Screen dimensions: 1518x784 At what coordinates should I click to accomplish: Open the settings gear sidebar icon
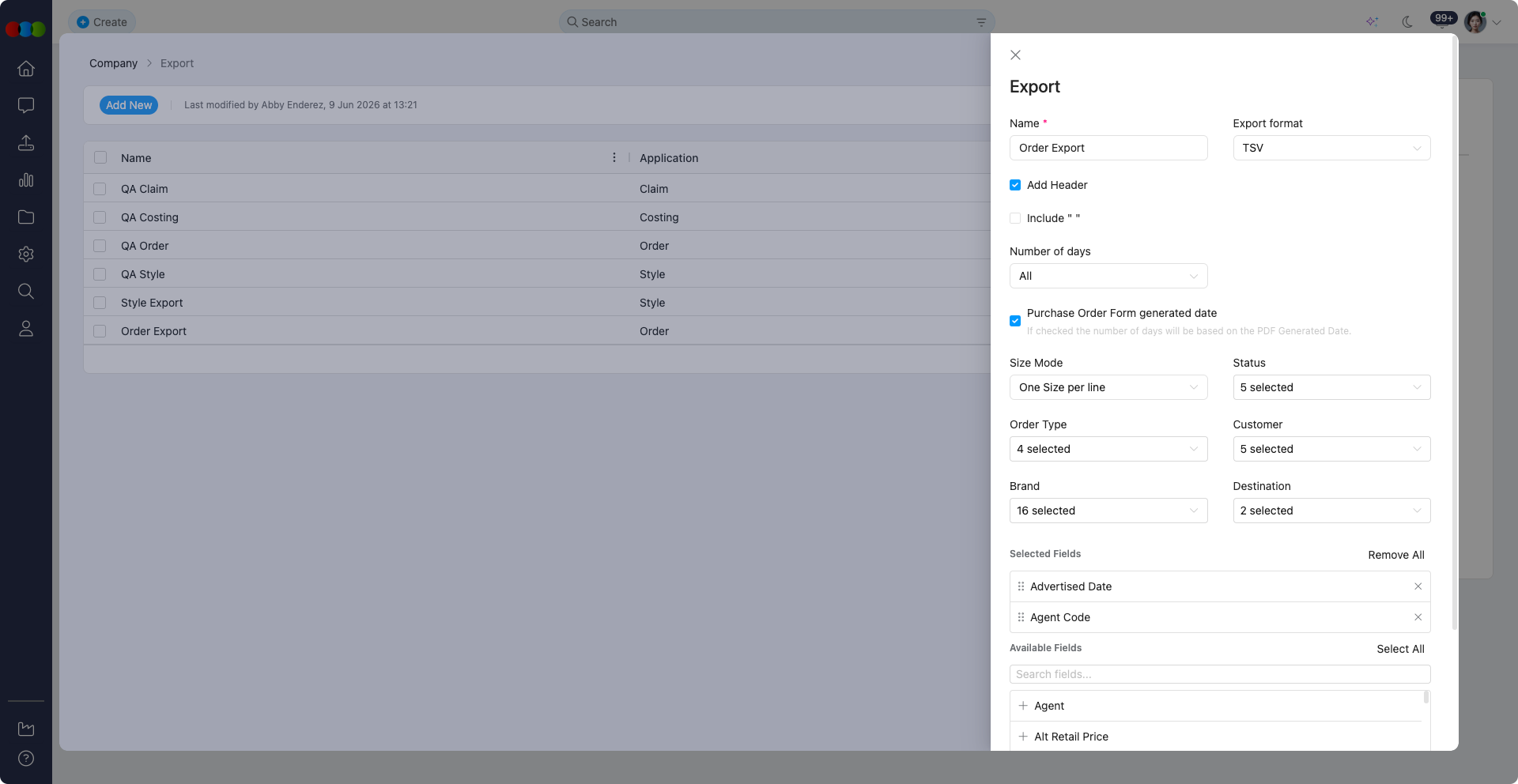click(26, 254)
